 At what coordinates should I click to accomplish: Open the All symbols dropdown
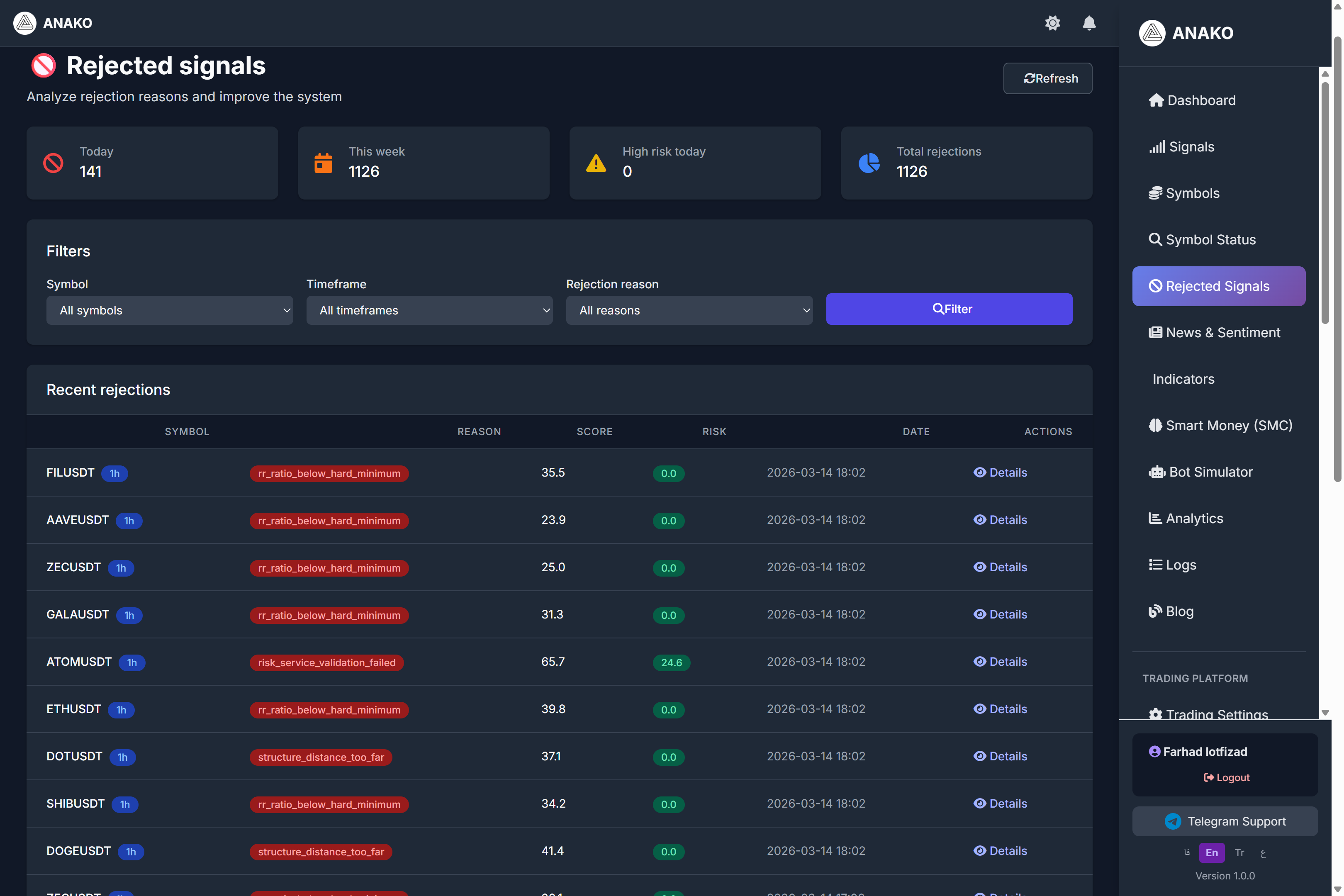tap(170, 310)
